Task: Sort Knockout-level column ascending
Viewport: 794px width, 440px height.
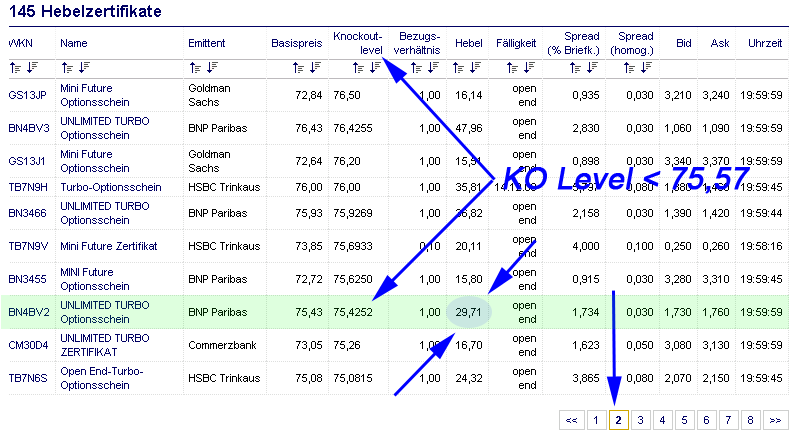Action: click(x=357, y=68)
